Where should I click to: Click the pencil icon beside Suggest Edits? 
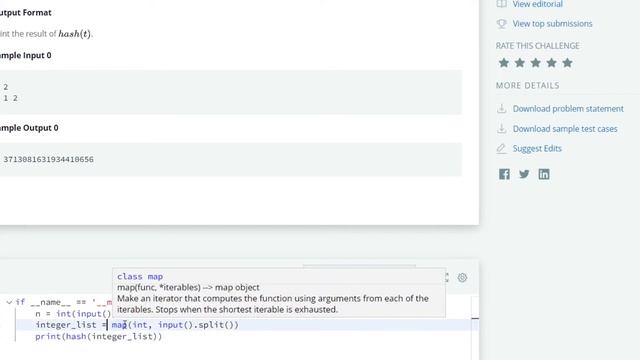point(501,149)
